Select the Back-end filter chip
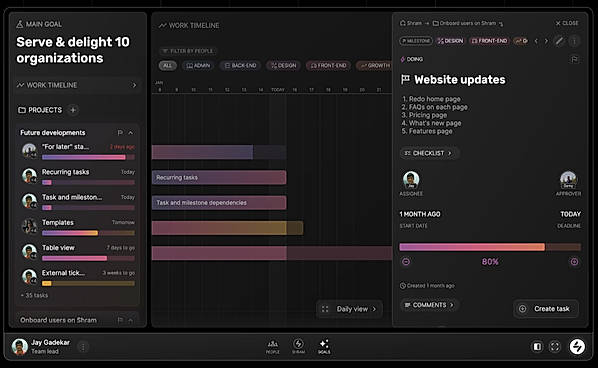This screenshot has height=368, width=598. (240, 66)
